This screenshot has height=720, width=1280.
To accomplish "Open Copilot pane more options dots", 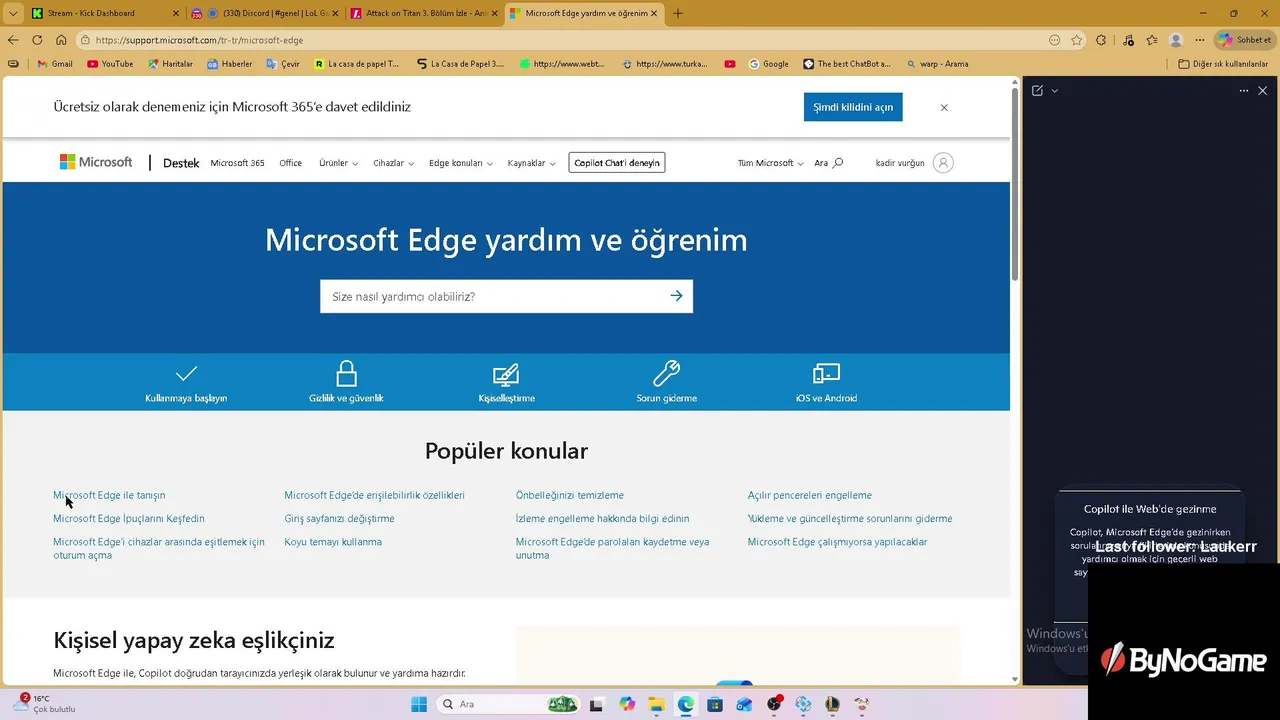I will coord(1244,90).
